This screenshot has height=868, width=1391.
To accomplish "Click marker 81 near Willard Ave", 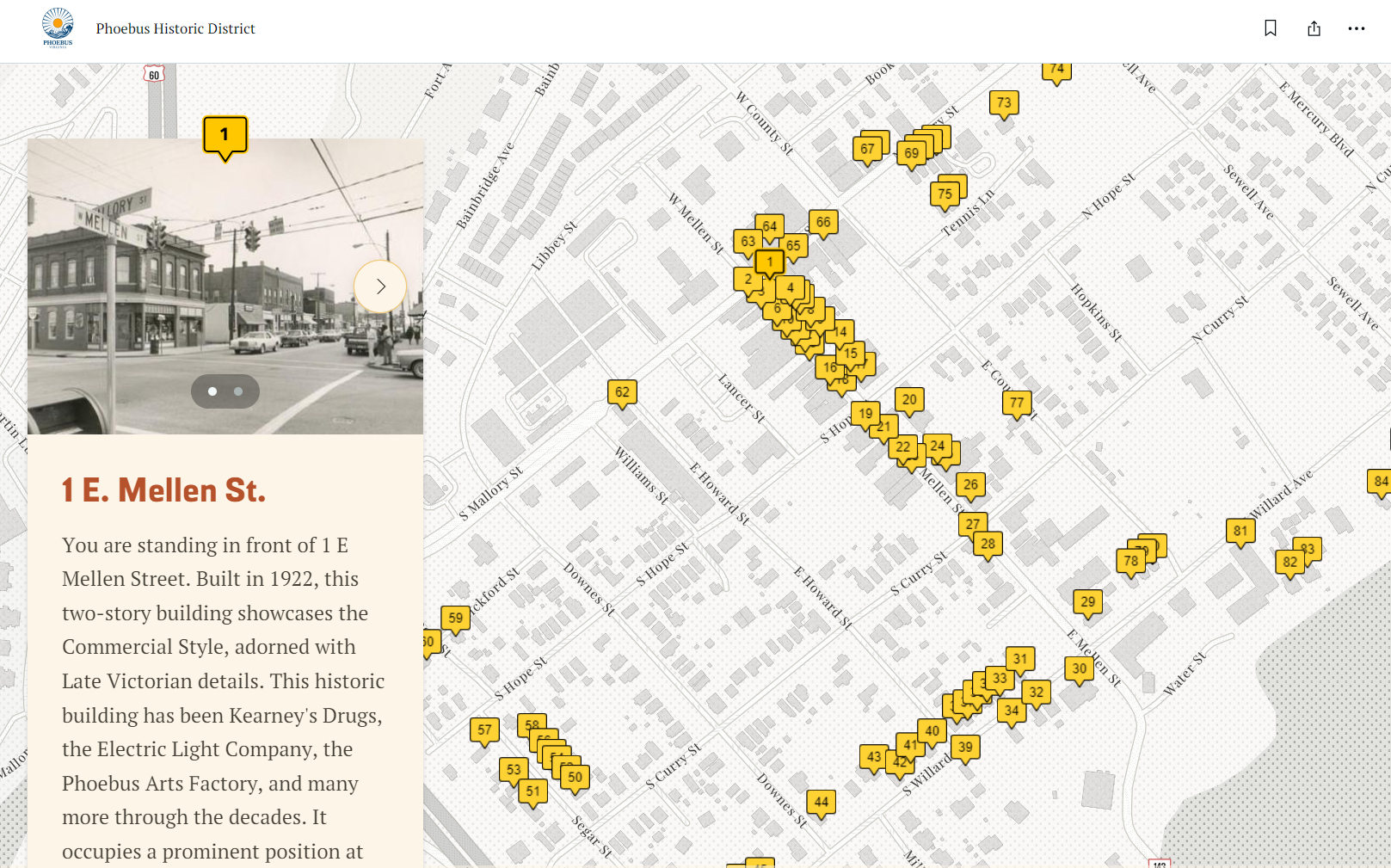I will tap(1240, 531).
